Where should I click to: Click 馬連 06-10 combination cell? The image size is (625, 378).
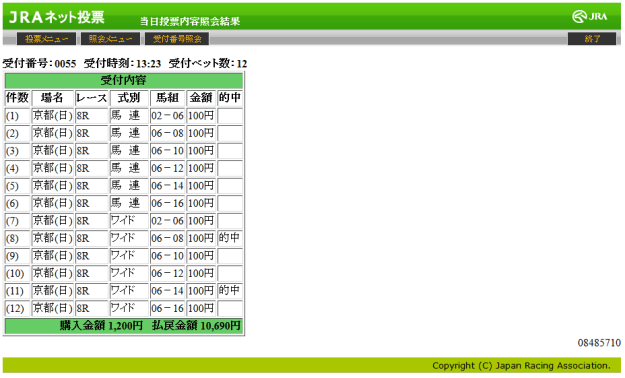coord(167,151)
